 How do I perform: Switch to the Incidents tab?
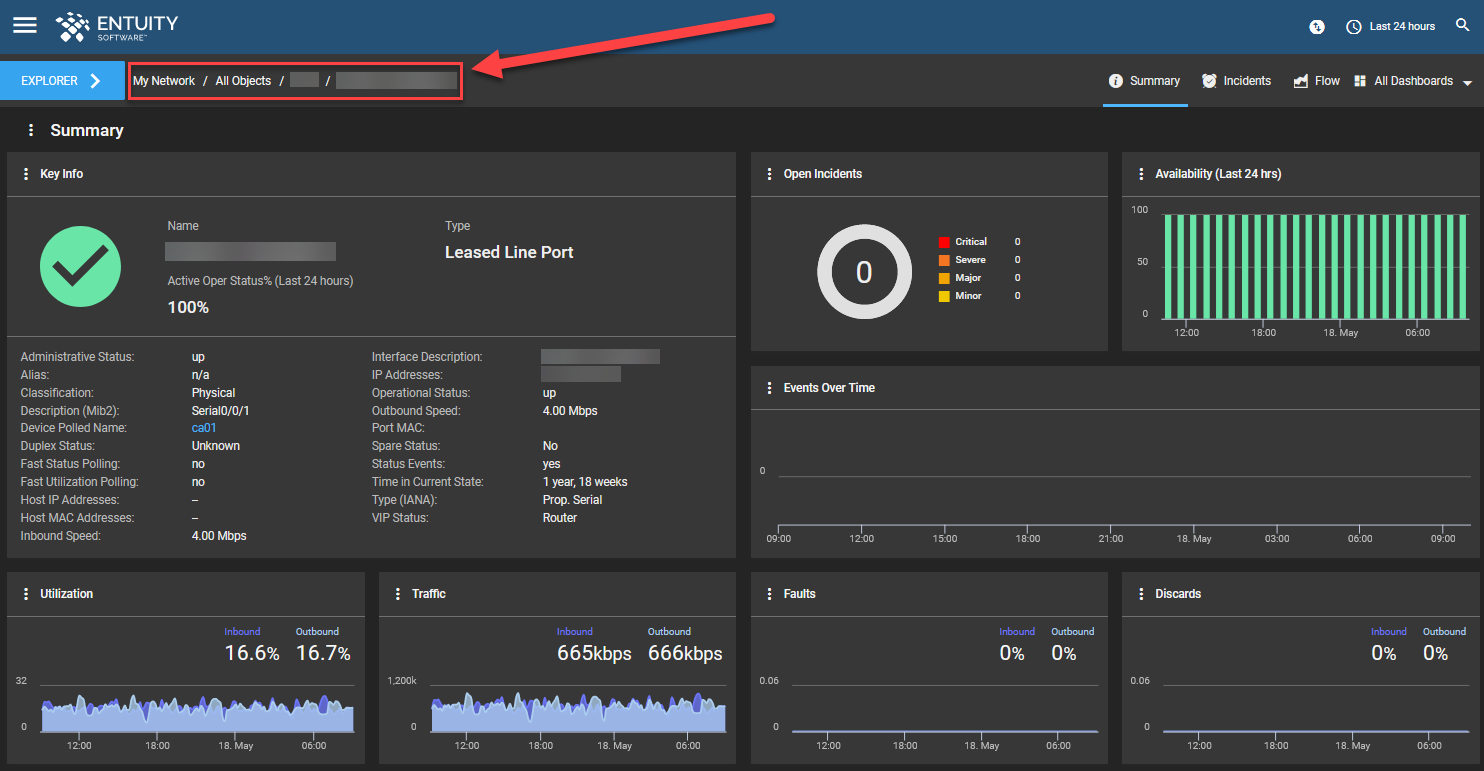click(x=1236, y=81)
